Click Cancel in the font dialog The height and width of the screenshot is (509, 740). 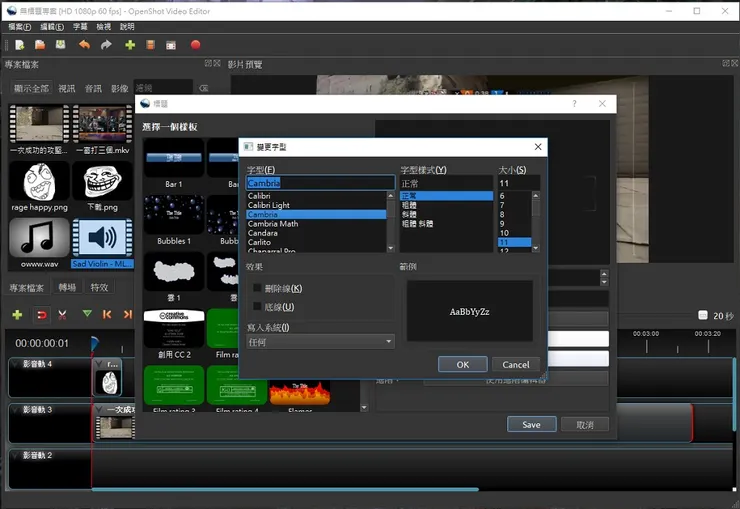click(516, 364)
